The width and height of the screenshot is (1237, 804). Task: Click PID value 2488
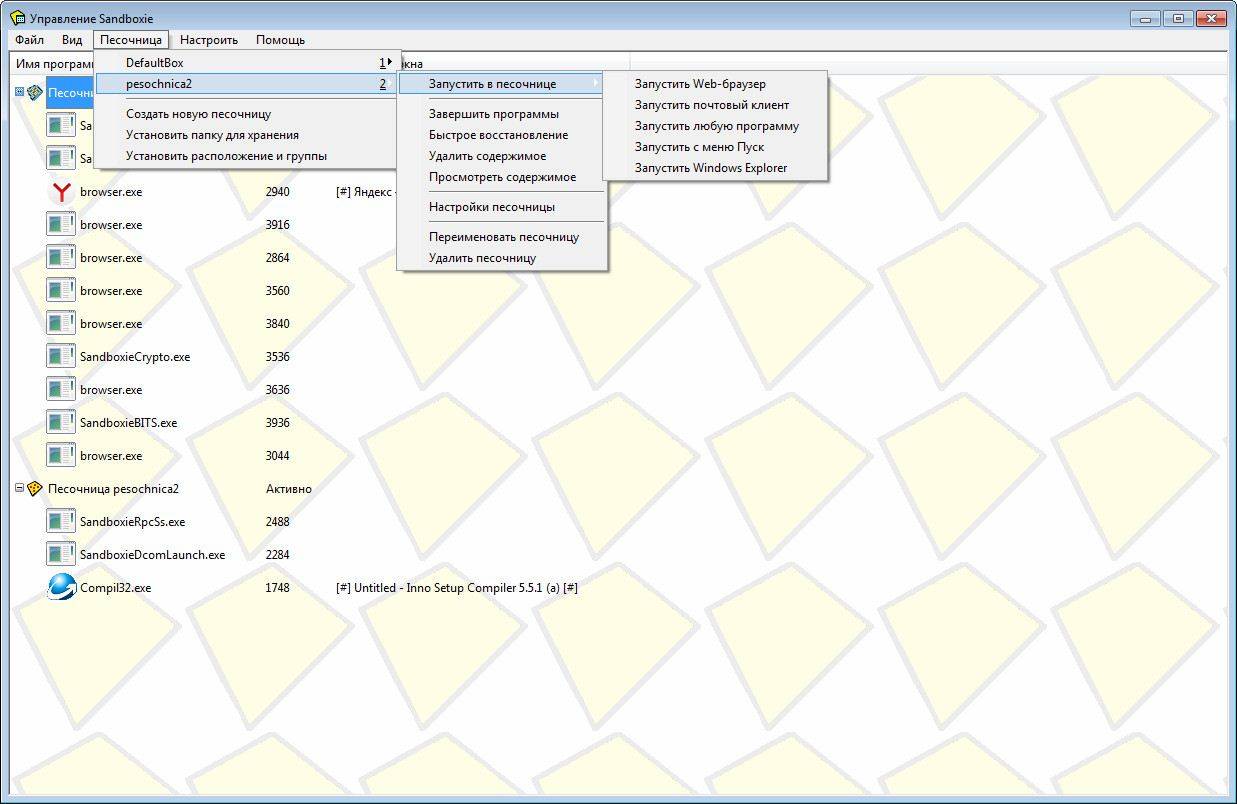point(278,522)
